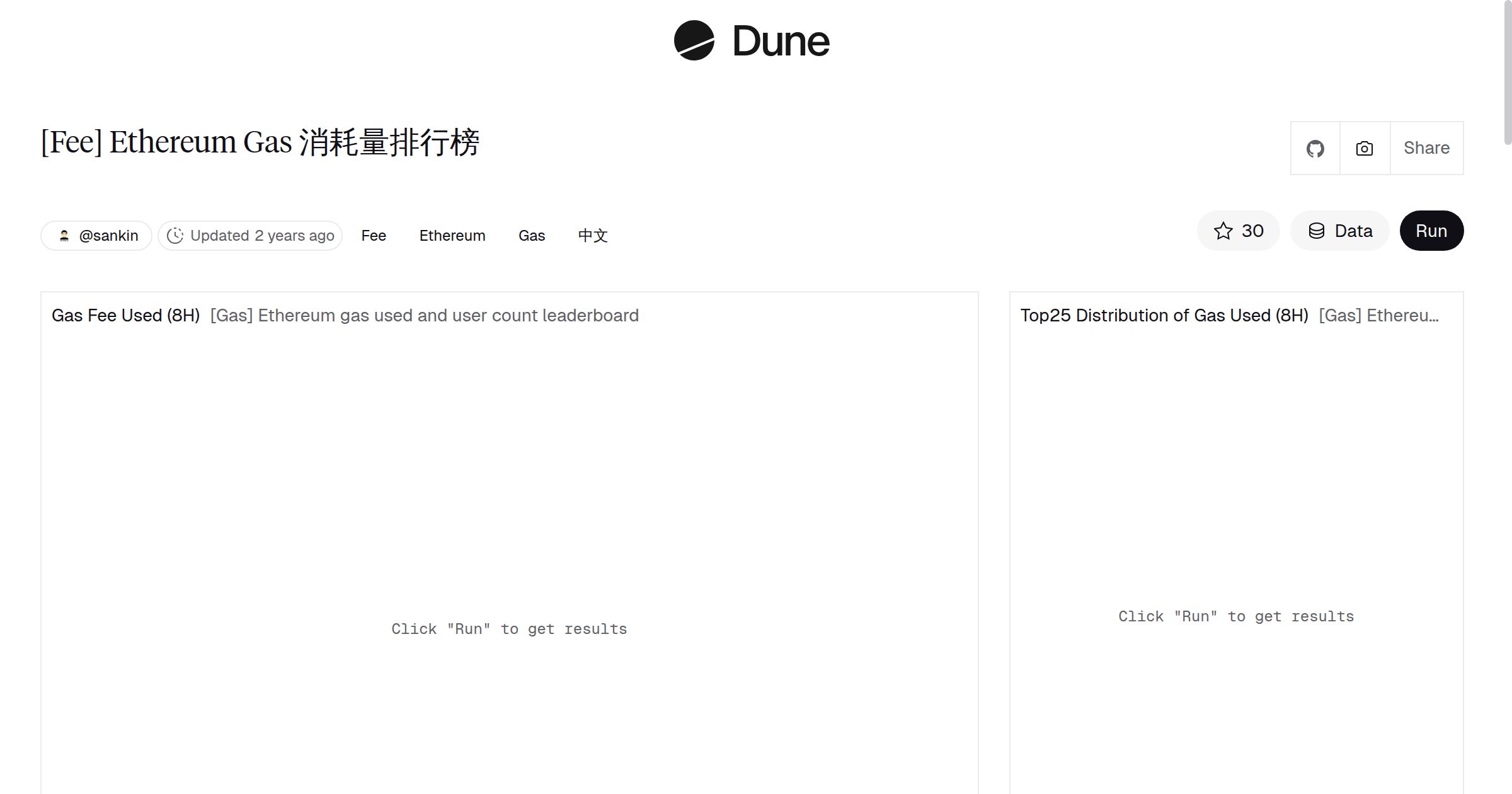Image resolution: width=1512 pixels, height=794 pixels.
Task: Open the Data panel
Action: pos(1339,231)
